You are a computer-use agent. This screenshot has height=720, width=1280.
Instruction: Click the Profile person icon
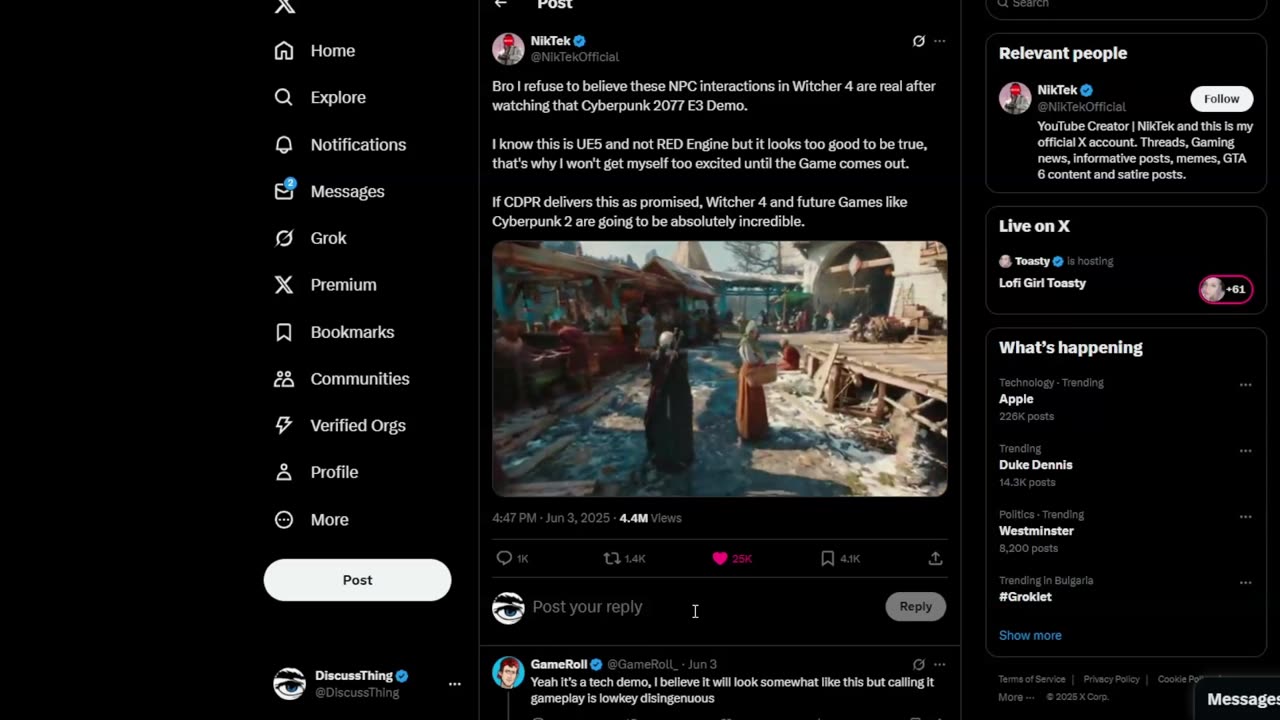tap(284, 472)
